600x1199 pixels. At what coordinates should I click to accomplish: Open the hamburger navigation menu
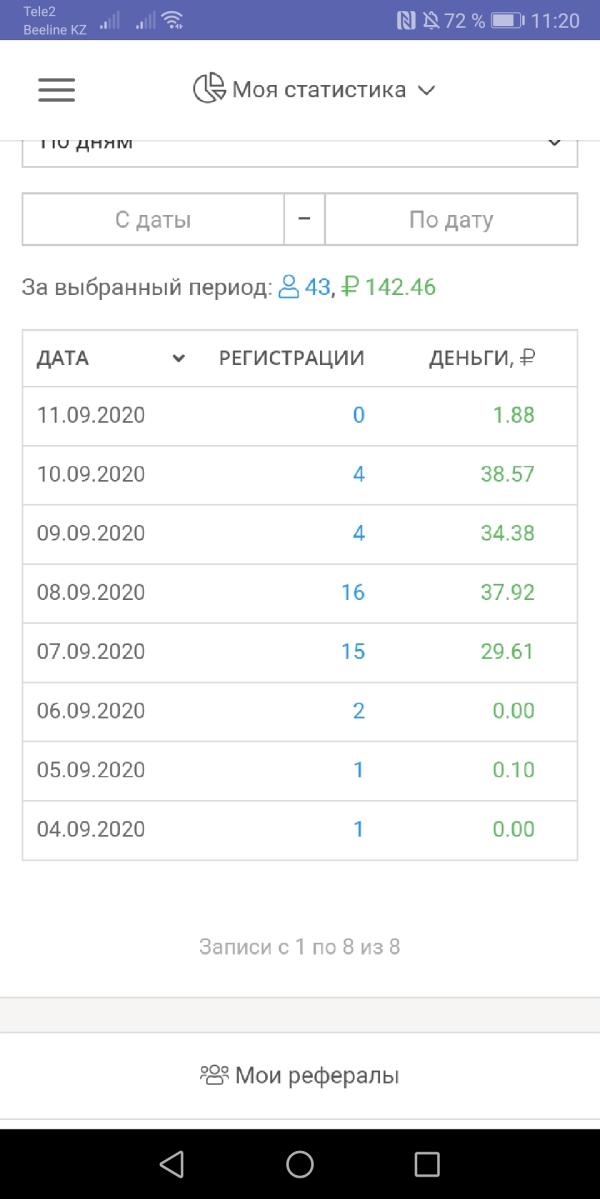pyautogui.click(x=57, y=90)
